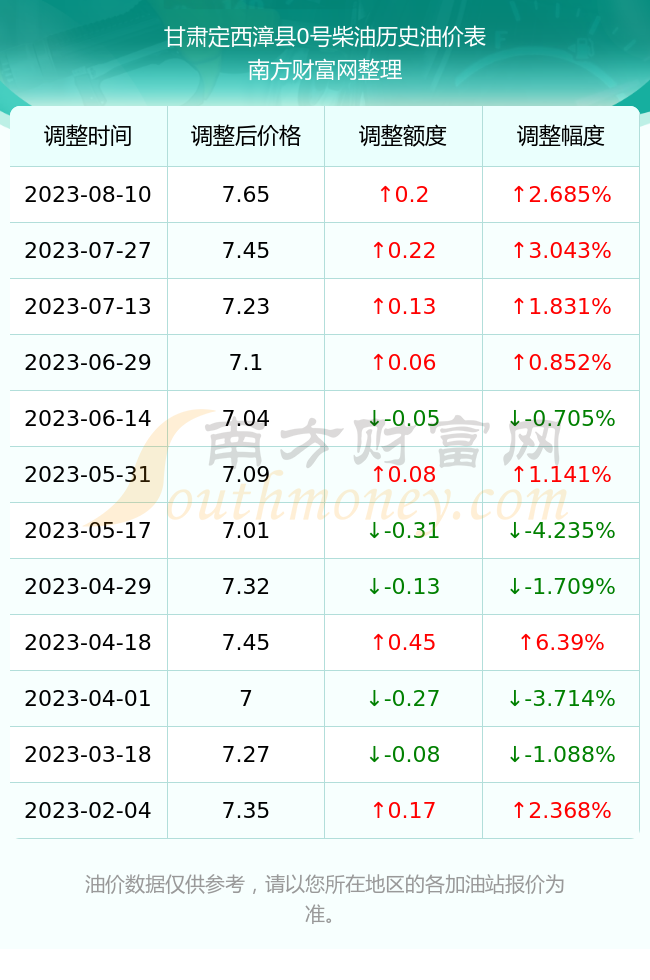Click the 2023-02-04 date cell
This screenshot has width=650, height=980.
tap(88, 811)
